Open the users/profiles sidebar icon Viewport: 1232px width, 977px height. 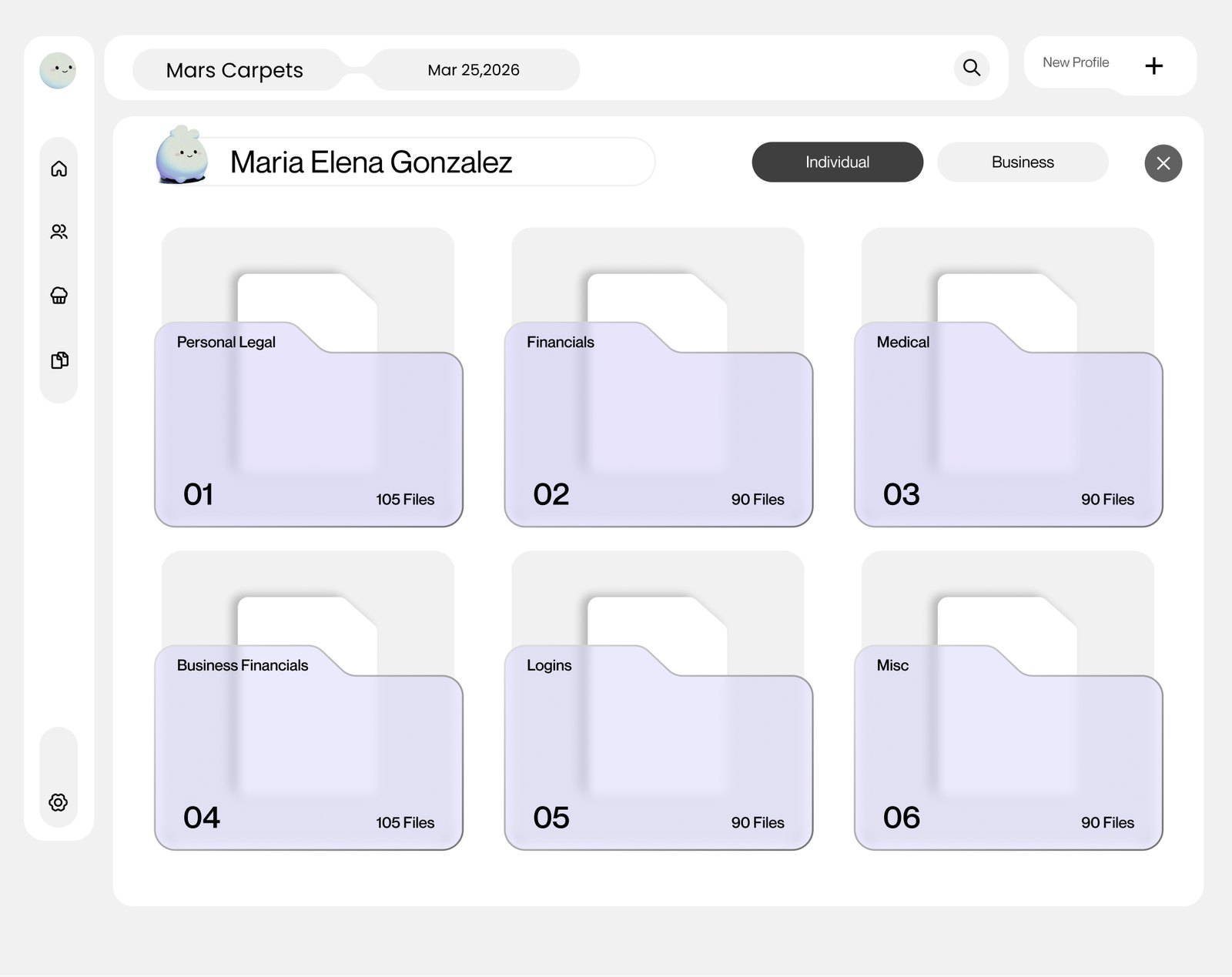59,232
